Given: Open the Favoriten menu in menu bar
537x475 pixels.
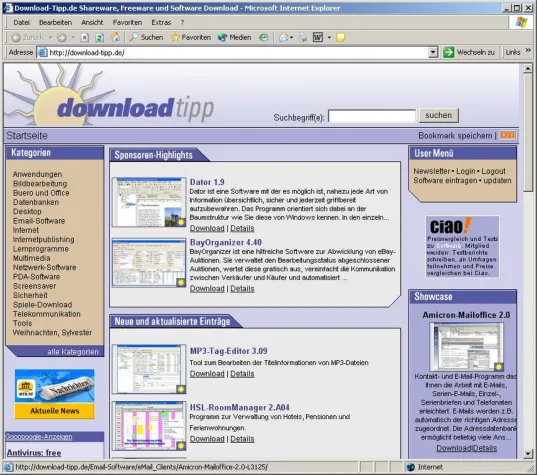Looking at the screenshot, I should point(127,23).
